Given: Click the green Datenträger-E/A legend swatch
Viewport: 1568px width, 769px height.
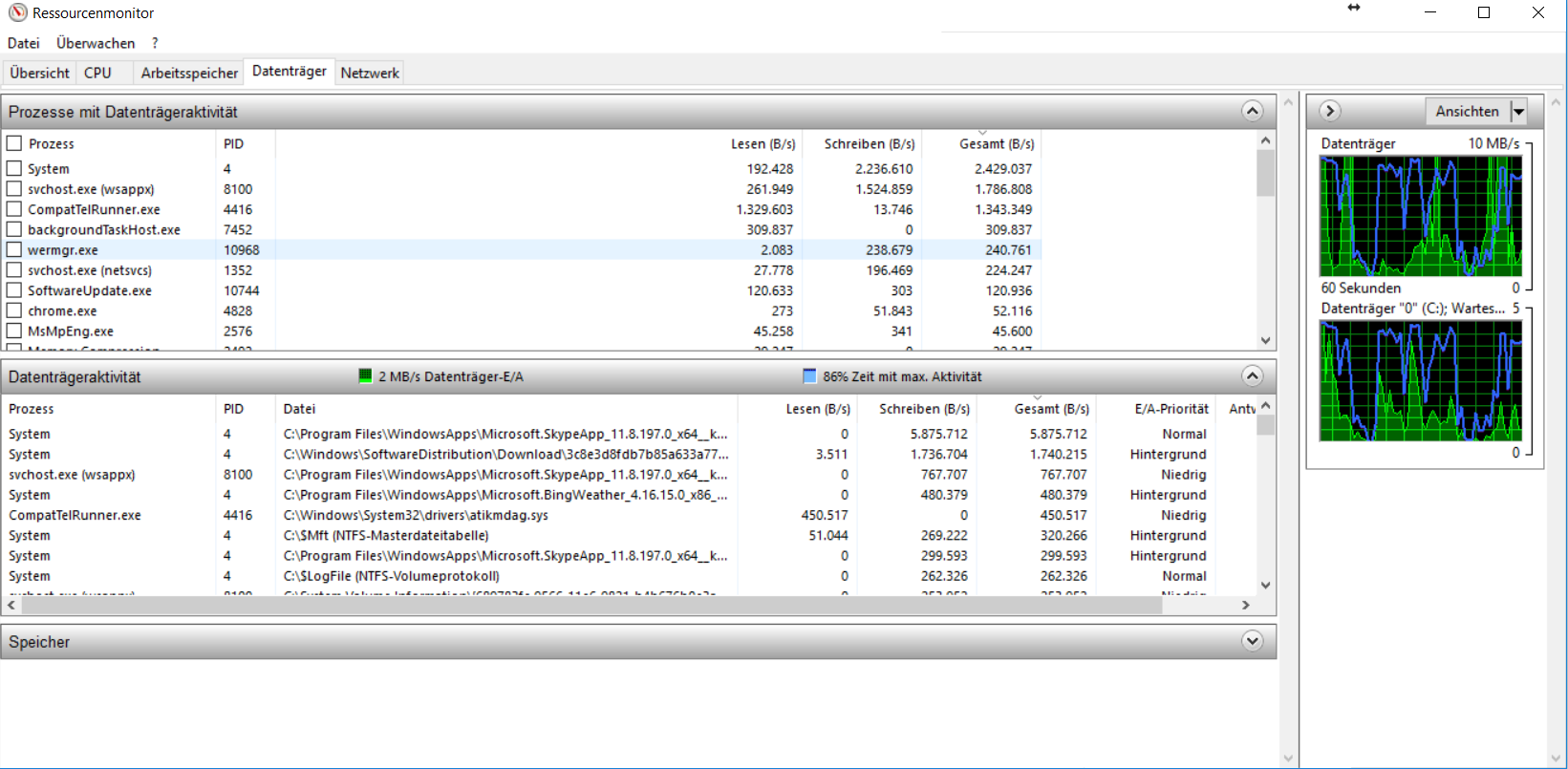Looking at the screenshot, I should [365, 376].
